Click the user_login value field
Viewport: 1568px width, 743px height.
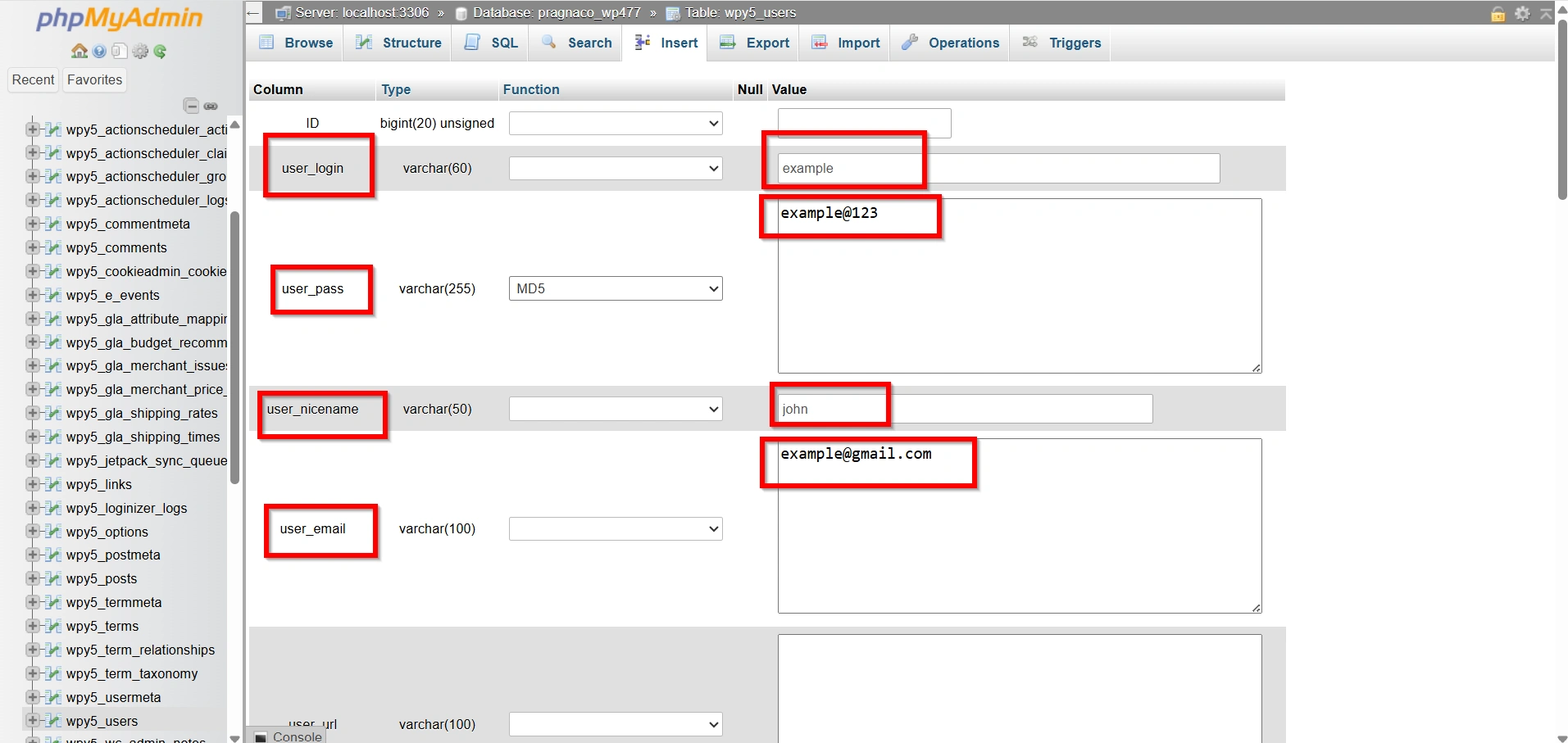pos(998,168)
